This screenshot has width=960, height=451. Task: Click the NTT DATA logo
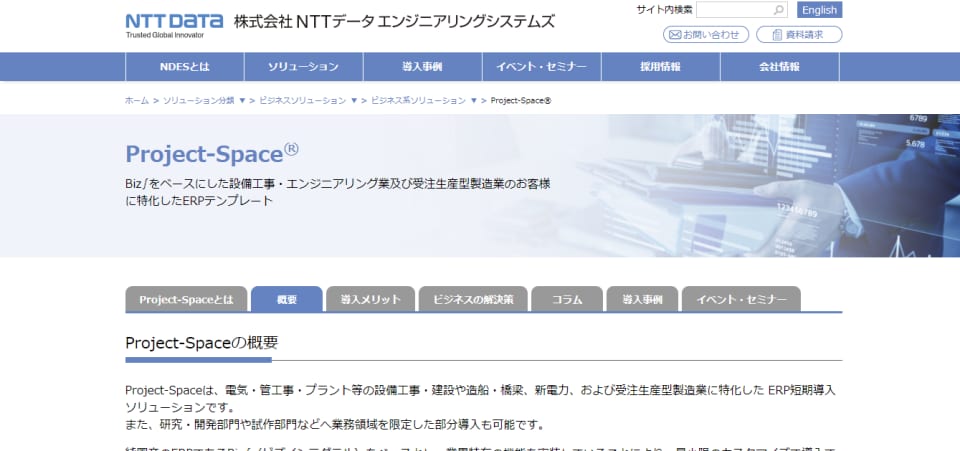coord(174,25)
